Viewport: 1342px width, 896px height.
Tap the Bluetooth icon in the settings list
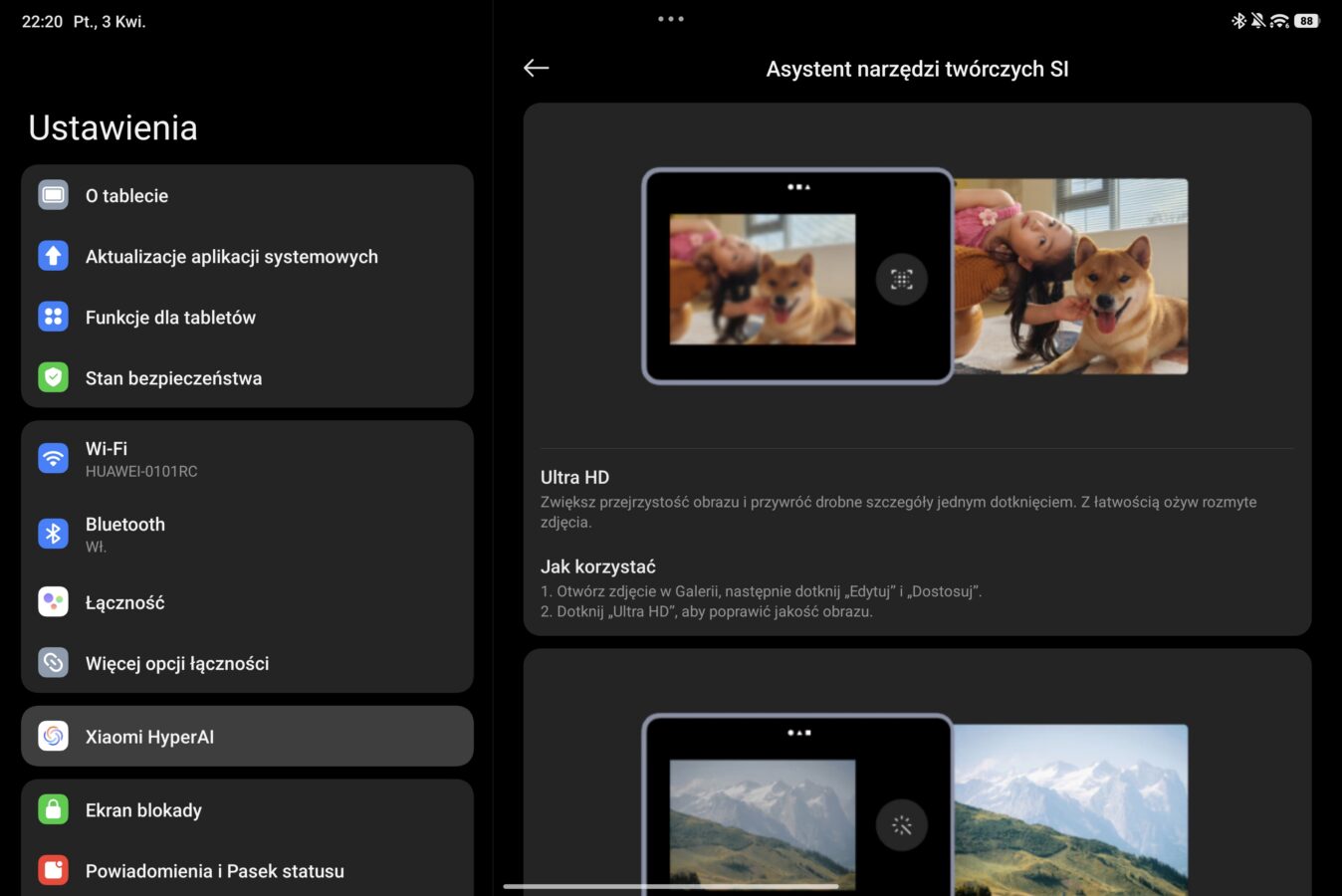click(54, 534)
